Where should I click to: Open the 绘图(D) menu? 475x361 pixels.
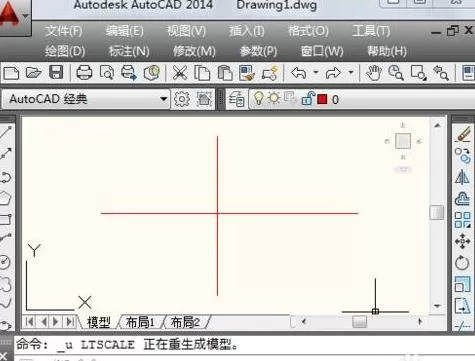pyautogui.click(x=65, y=51)
